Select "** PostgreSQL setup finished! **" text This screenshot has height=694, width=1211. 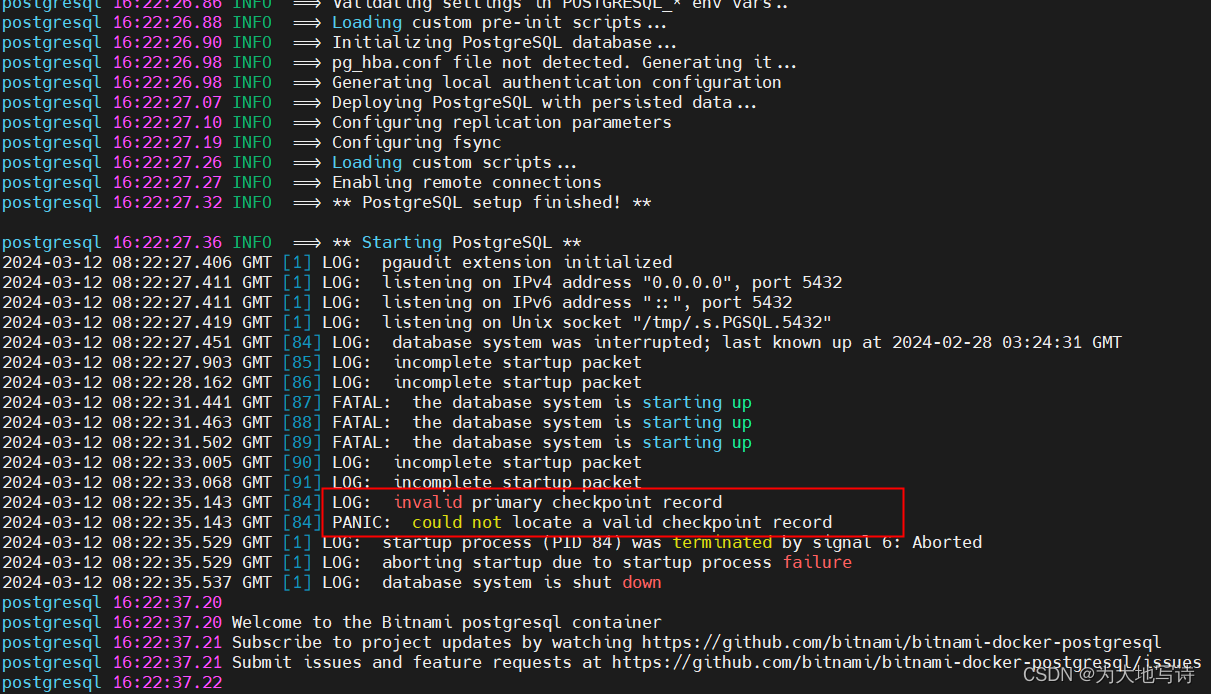point(491,202)
